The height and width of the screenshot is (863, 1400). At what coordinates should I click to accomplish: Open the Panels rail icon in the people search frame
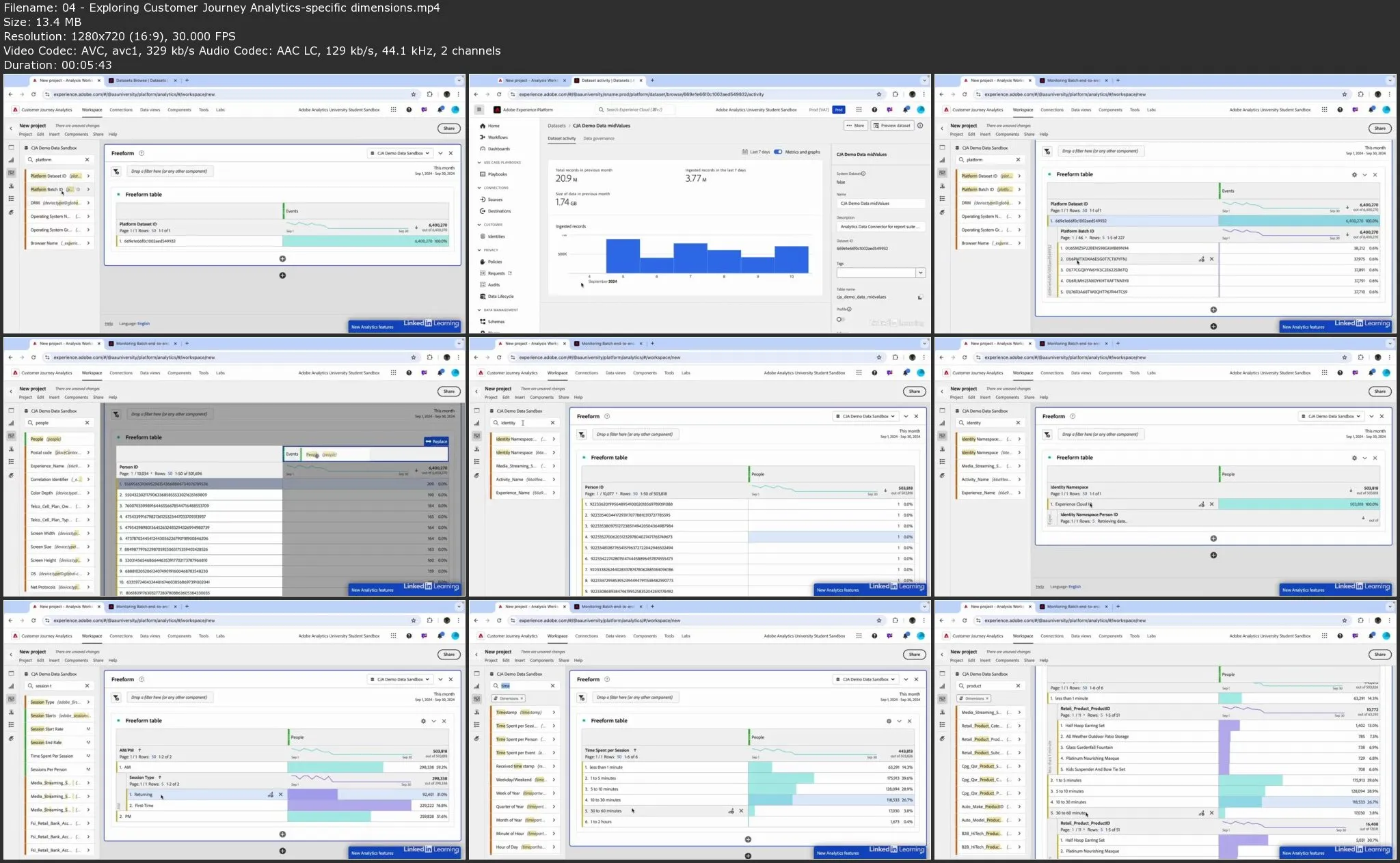click(x=11, y=411)
